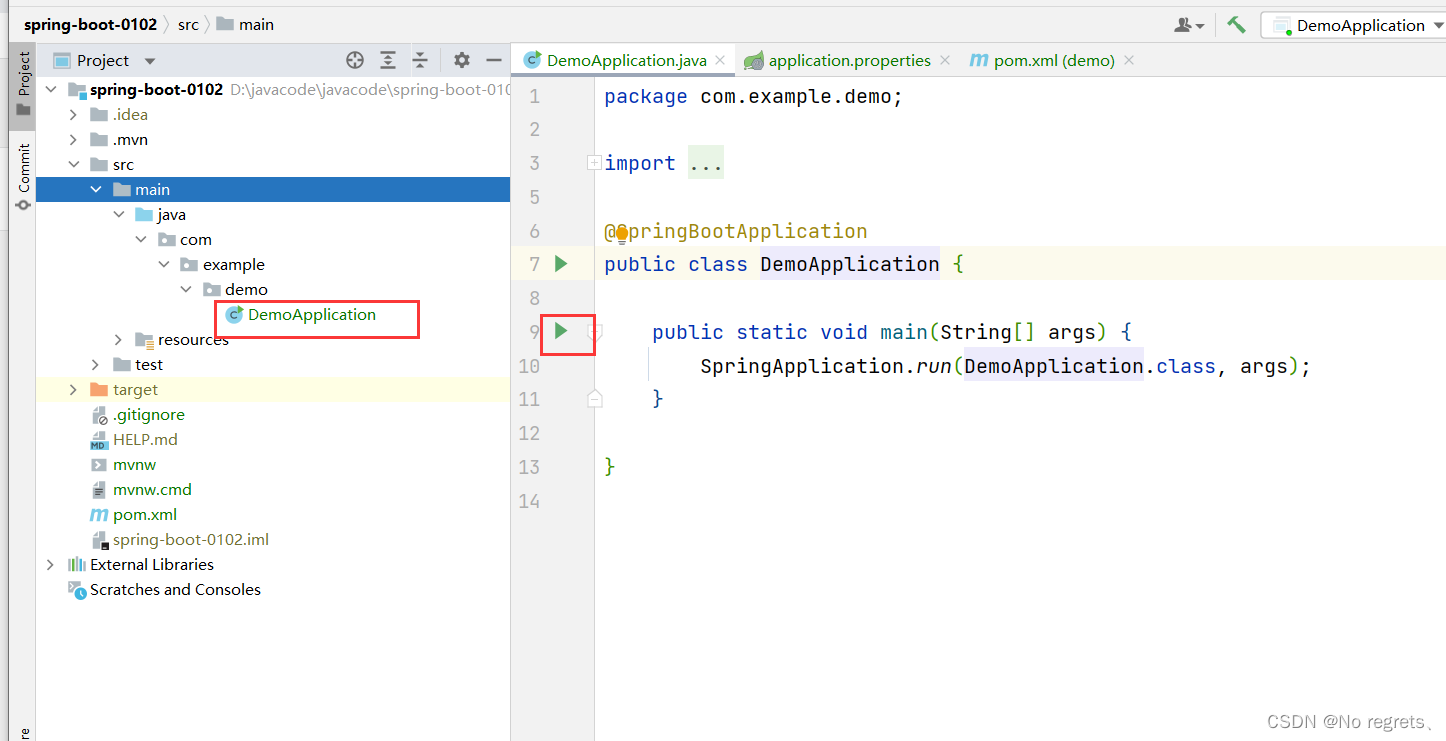Click the folded import ellipsis
1446x741 pixels.
(706, 163)
